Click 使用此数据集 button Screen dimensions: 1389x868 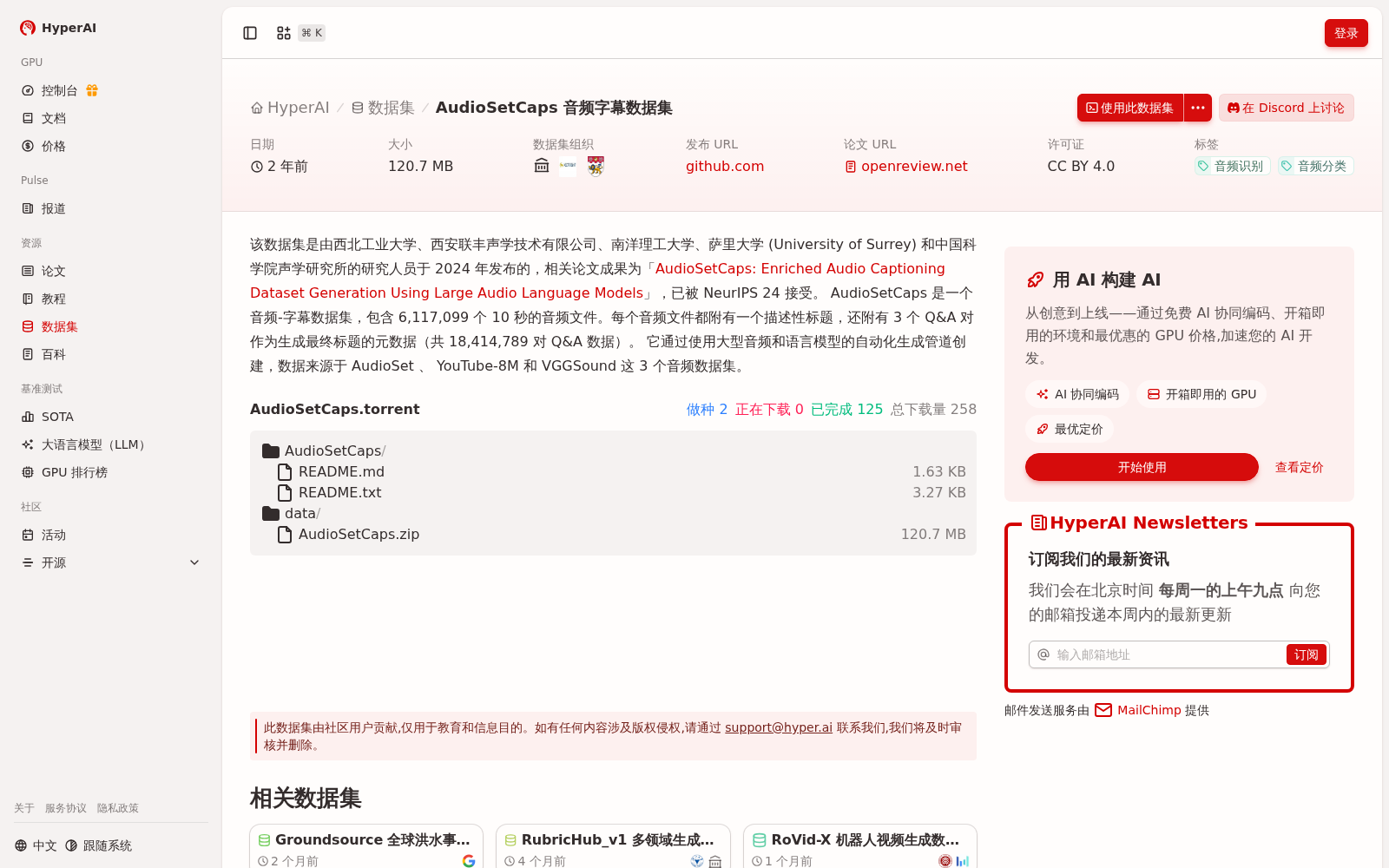1129,108
